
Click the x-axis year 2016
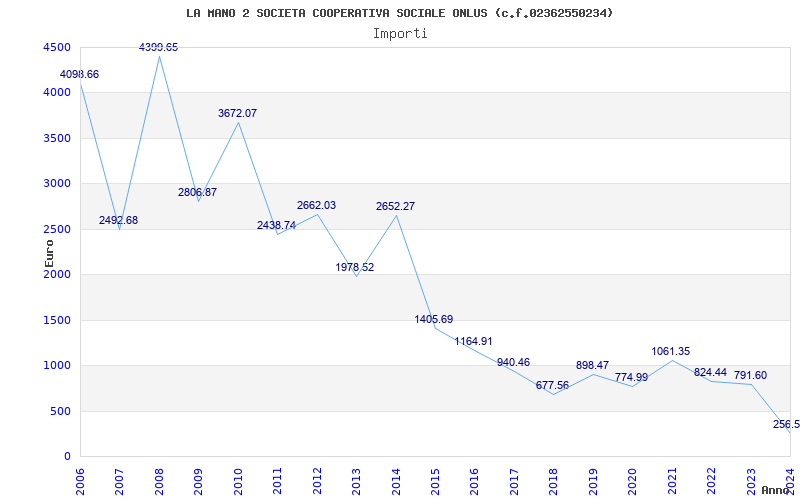[x=474, y=481]
